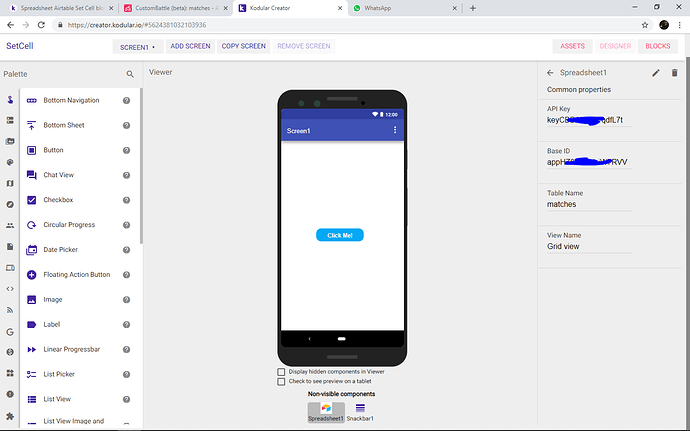The image size is (690, 431).
Task: Click the ADD SCREEN button
Action: 190,46
